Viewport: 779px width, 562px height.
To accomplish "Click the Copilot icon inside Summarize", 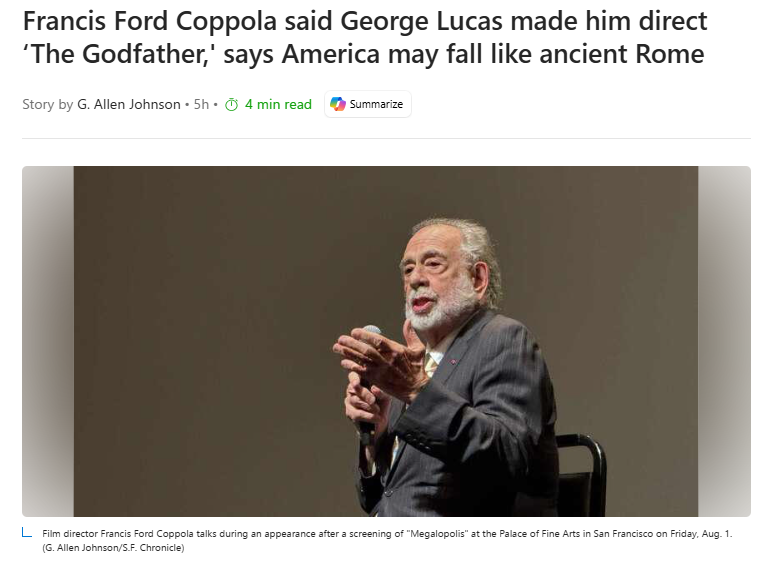I will click(338, 104).
